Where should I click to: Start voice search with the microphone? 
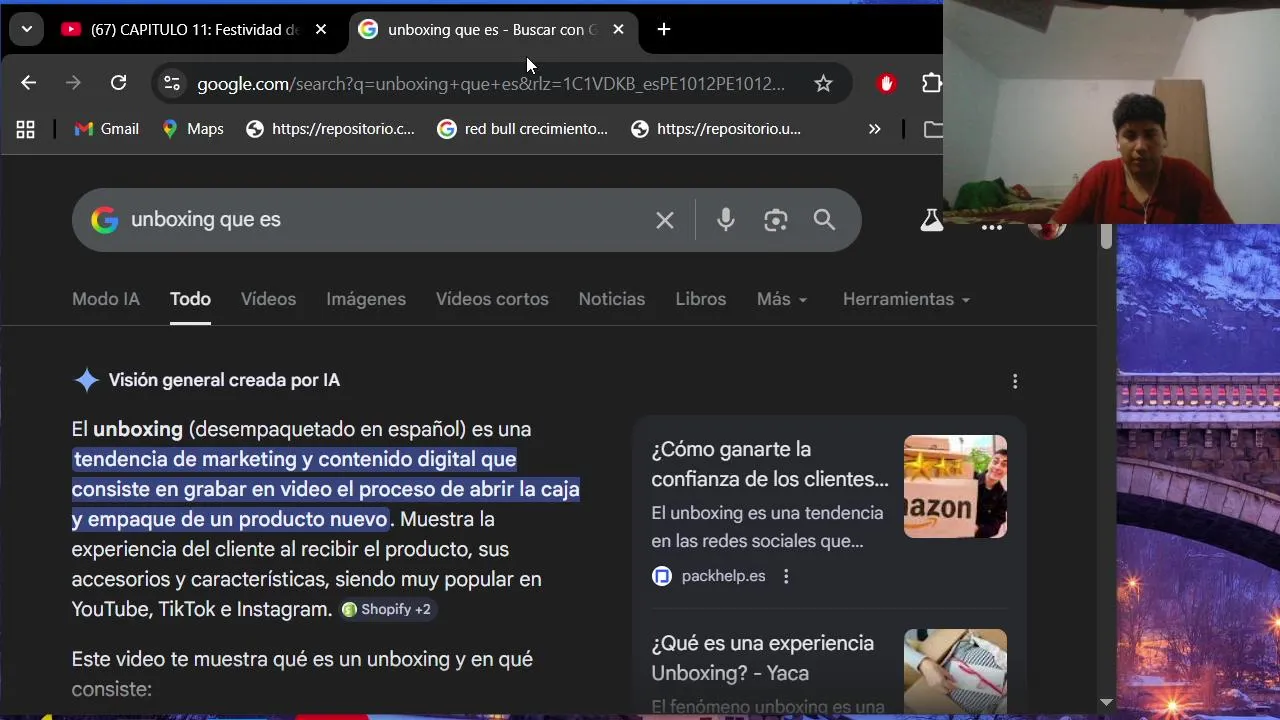pyautogui.click(x=726, y=220)
